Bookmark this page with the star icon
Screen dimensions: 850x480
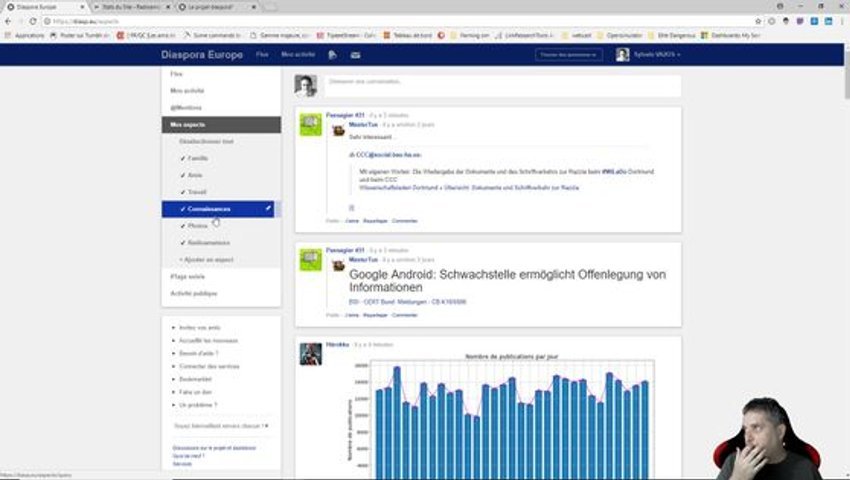(758, 21)
